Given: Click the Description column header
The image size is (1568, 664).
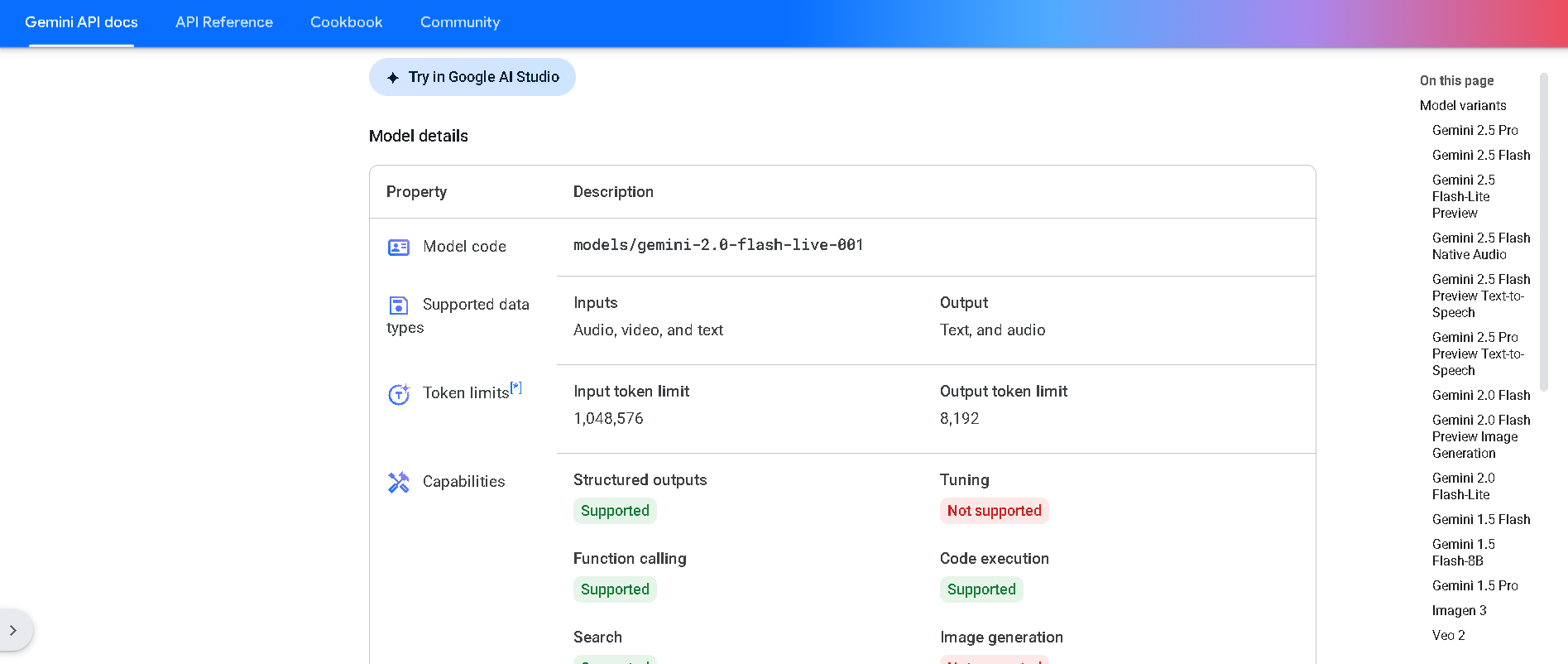Looking at the screenshot, I should point(613,192).
